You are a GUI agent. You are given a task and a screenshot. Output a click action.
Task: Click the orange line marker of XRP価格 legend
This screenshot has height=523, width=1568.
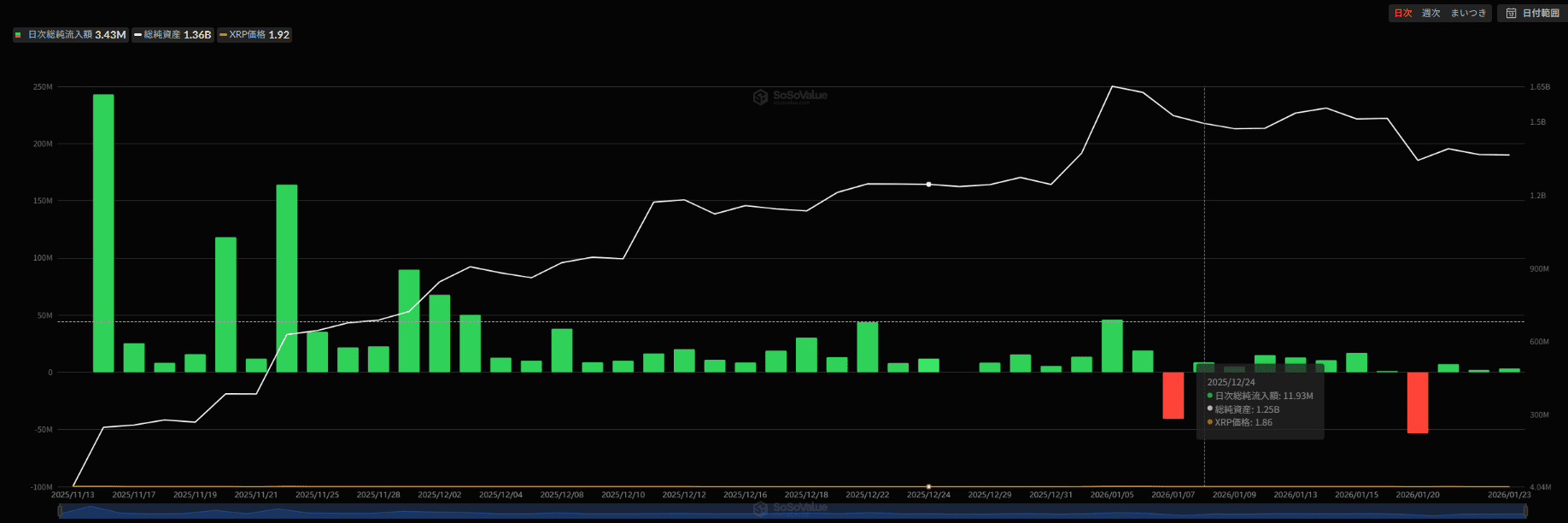(x=223, y=35)
